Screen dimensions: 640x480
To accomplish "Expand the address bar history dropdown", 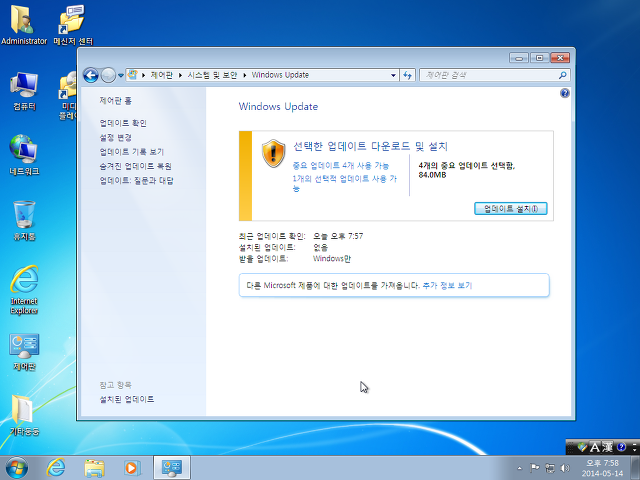I will coord(393,75).
